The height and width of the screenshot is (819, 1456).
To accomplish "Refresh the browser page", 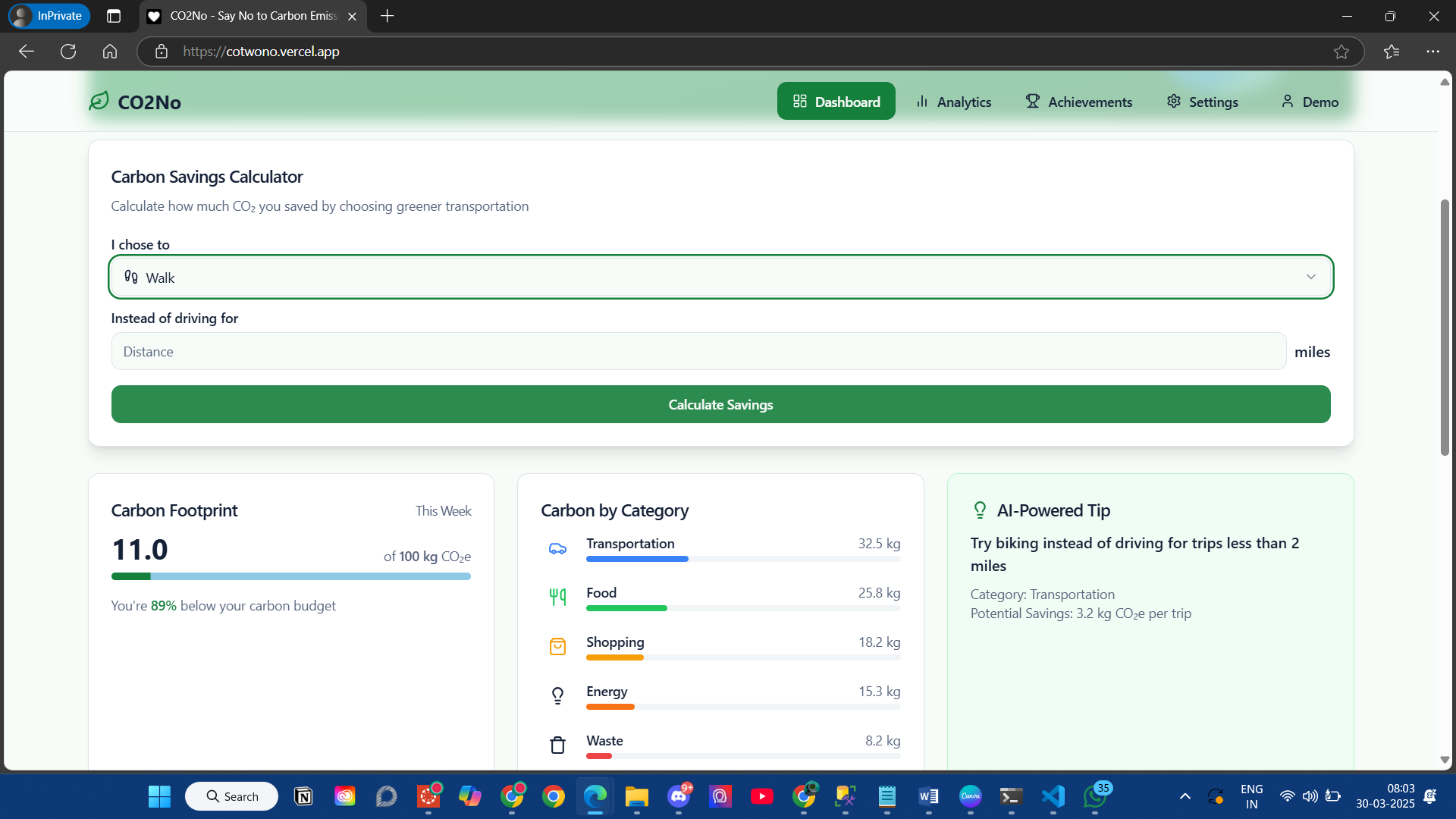I will pos(68,52).
